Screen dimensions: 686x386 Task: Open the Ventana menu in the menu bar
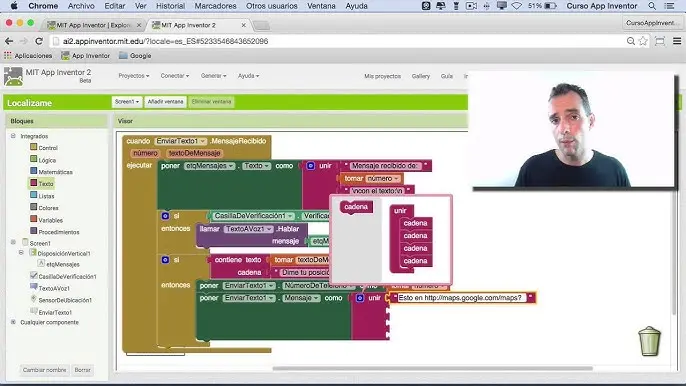(321, 6)
